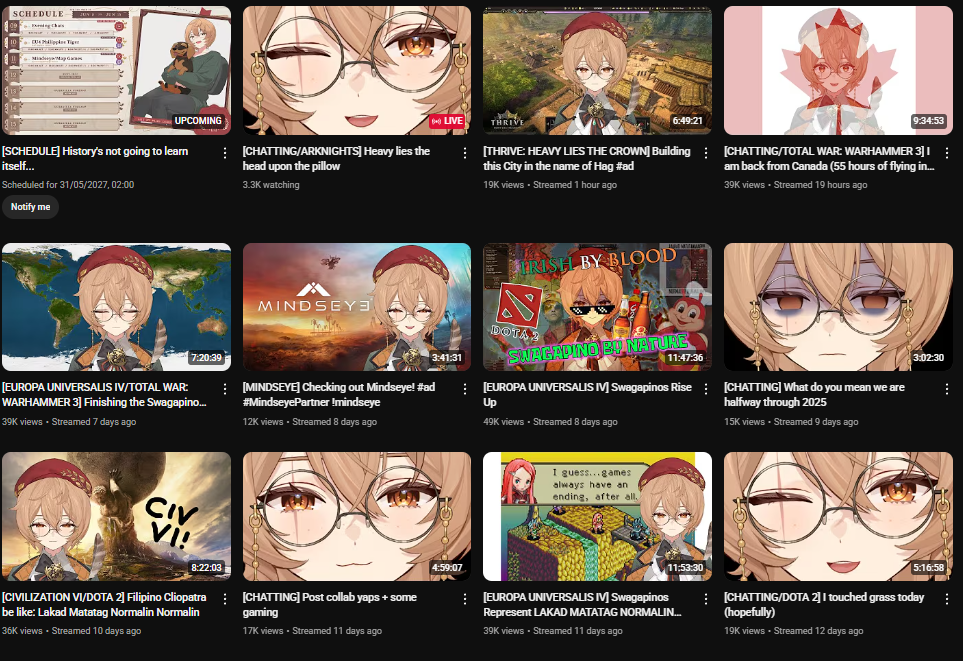Open the History's not going to learn itself title

point(95,158)
